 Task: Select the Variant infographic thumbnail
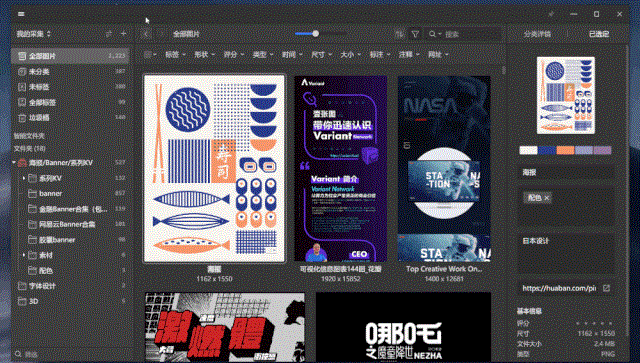[x=340, y=169]
